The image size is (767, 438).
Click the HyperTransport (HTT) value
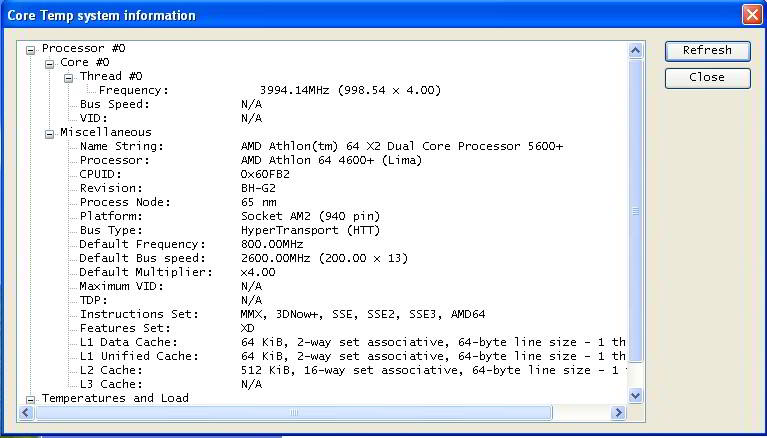click(x=311, y=230)
